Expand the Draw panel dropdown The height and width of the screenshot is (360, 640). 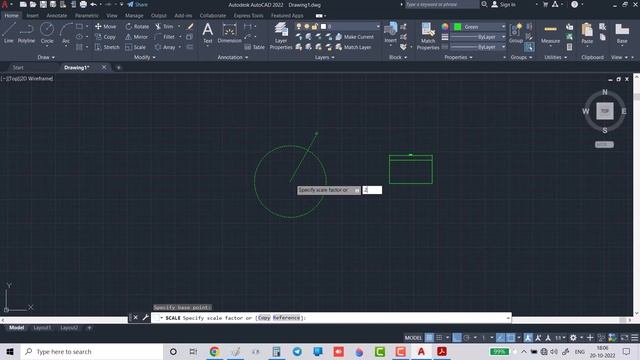click(x=46, y=57)
